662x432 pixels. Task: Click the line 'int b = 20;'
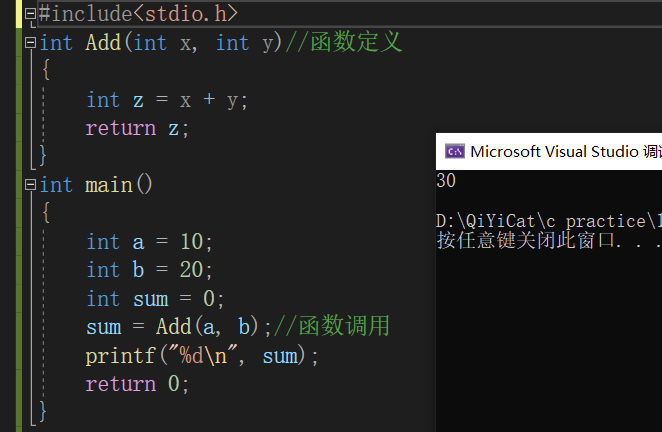149,270
